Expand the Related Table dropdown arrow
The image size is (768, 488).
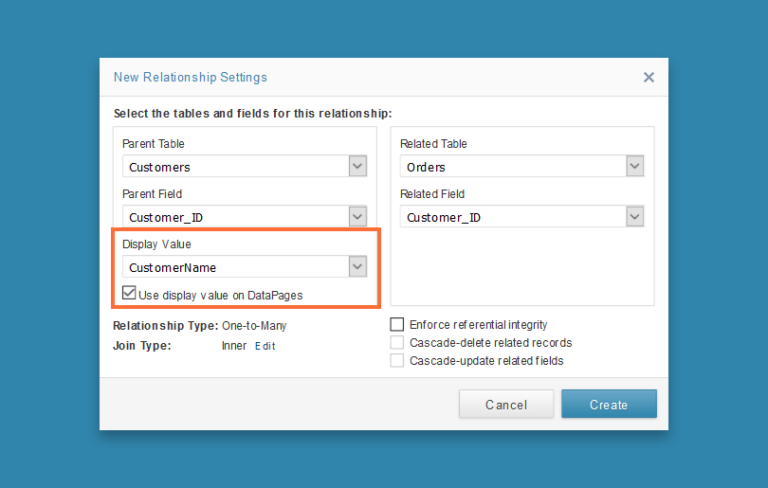(x=635, y=166)
